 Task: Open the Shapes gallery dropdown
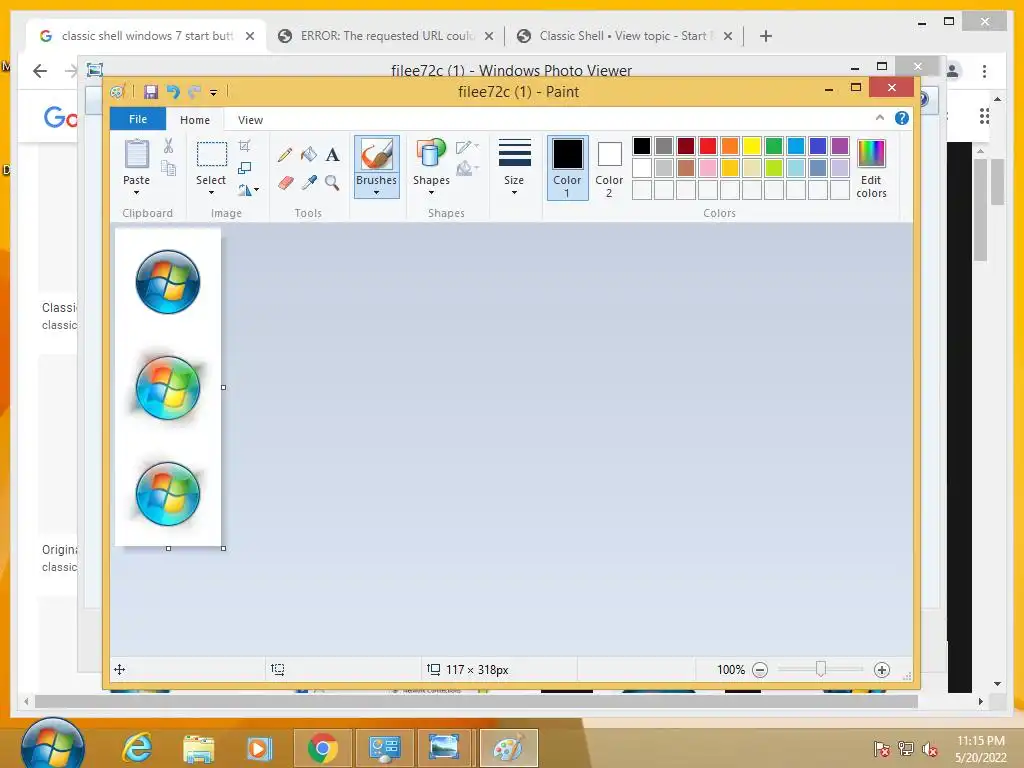431,193
